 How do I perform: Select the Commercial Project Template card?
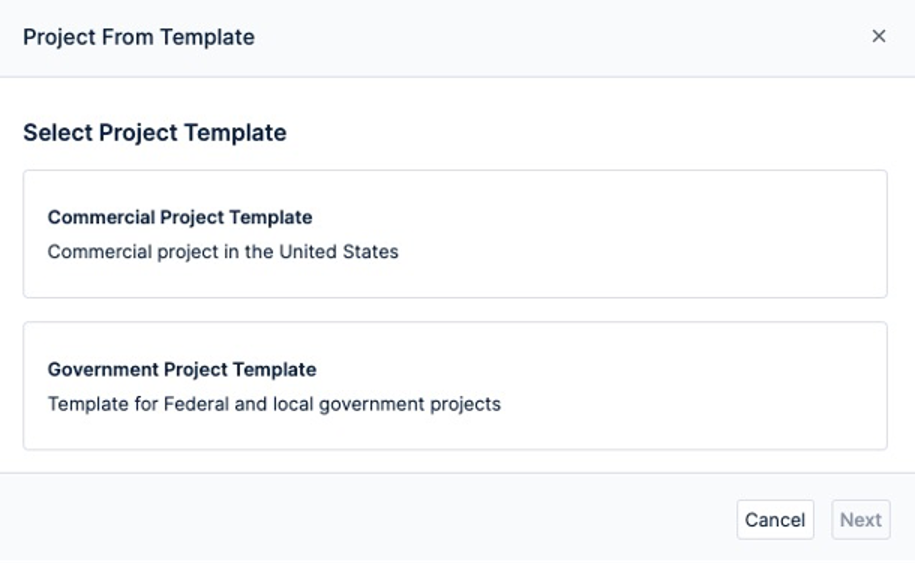tap(455, 234)
